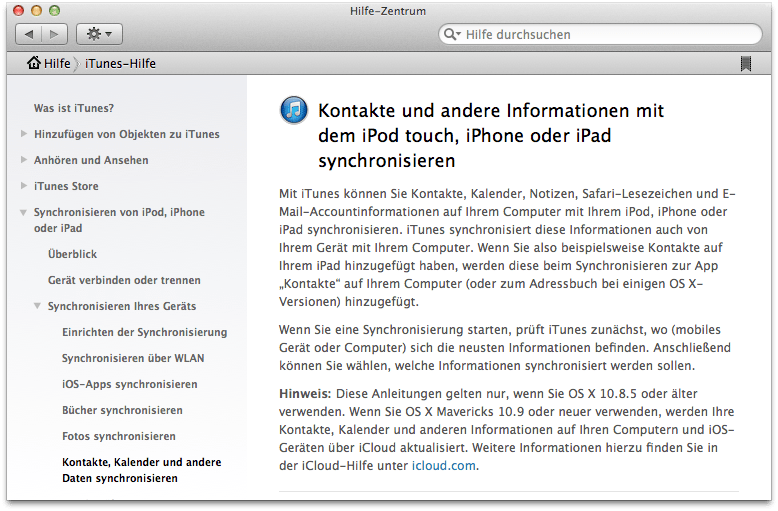Screen dimensions: 778x511
Task: Open the gear action menu
Action: [99, 34]
